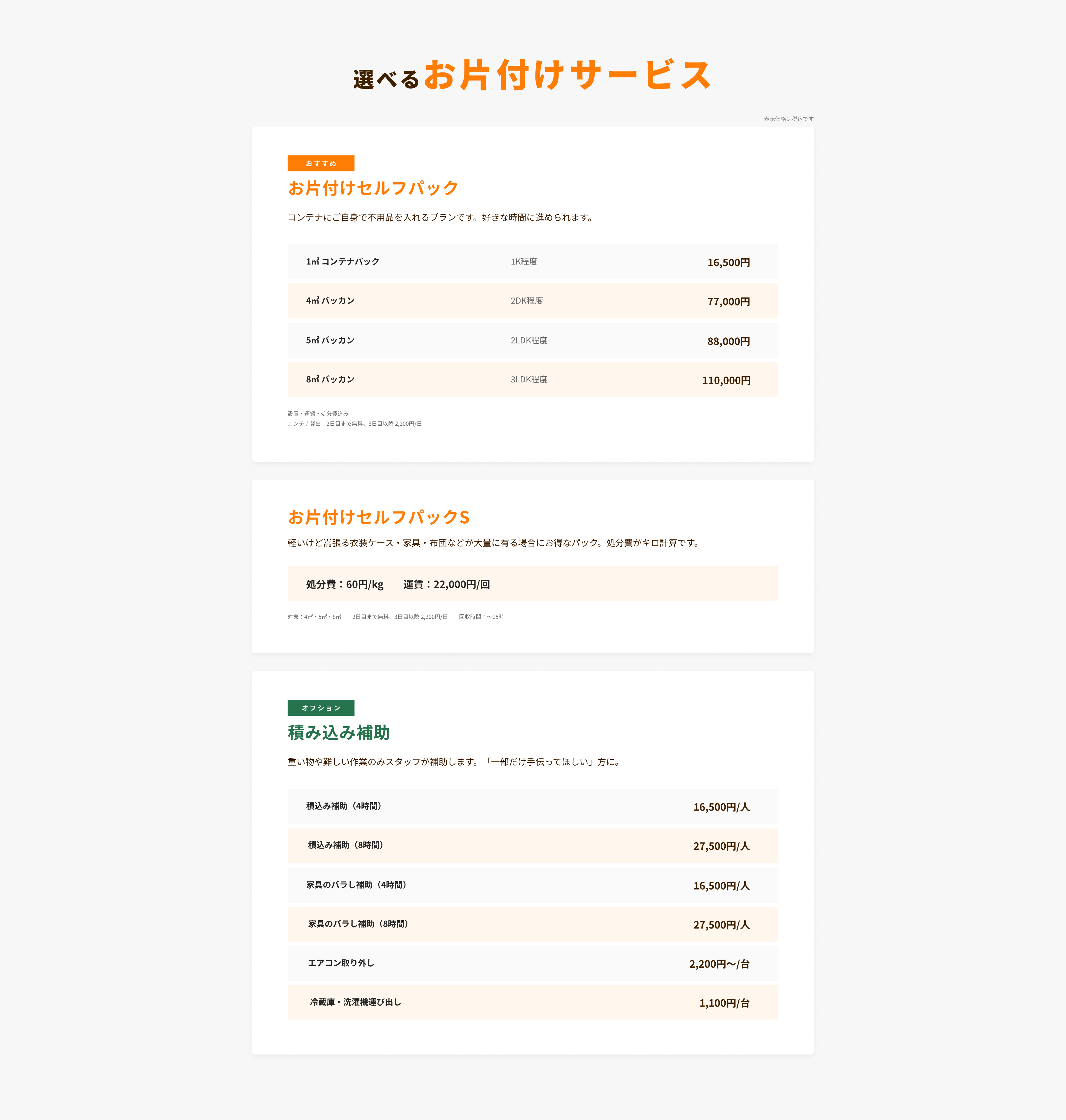Click the 設置・運搬・処分費込み note
Image resolution: width=1066 pixels, height=1120 pixels.
pos(318,413)
